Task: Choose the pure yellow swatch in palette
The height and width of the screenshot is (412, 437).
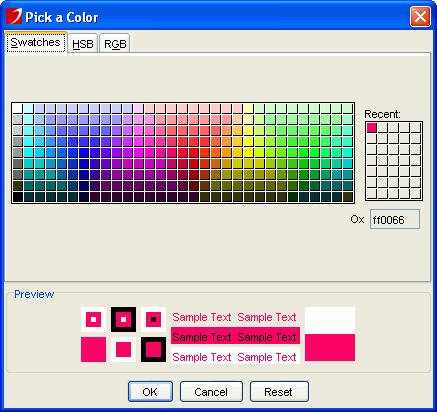Action: 249,153
